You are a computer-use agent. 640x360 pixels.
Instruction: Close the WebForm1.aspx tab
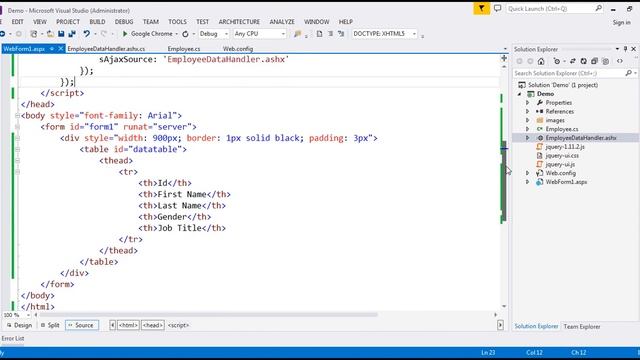[x=60, y=49]
